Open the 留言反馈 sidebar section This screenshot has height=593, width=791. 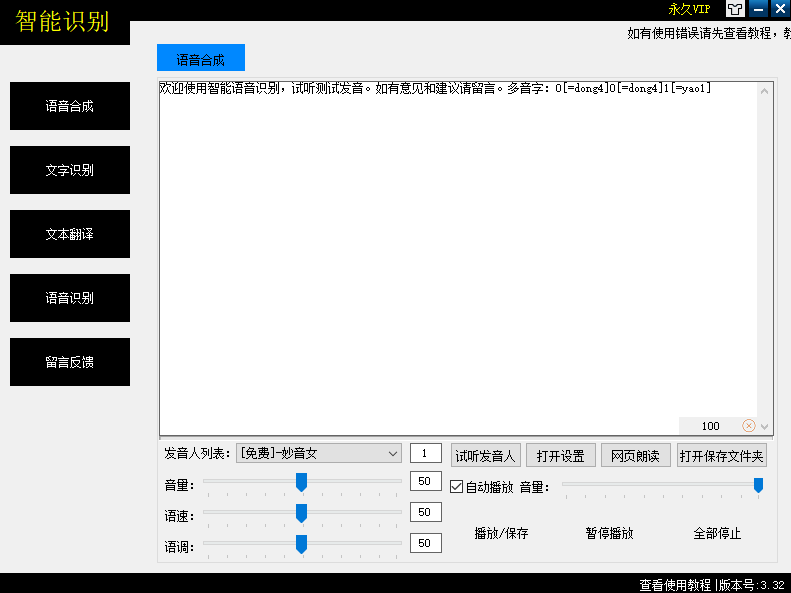pyautogui.click(x=70, y=362)
